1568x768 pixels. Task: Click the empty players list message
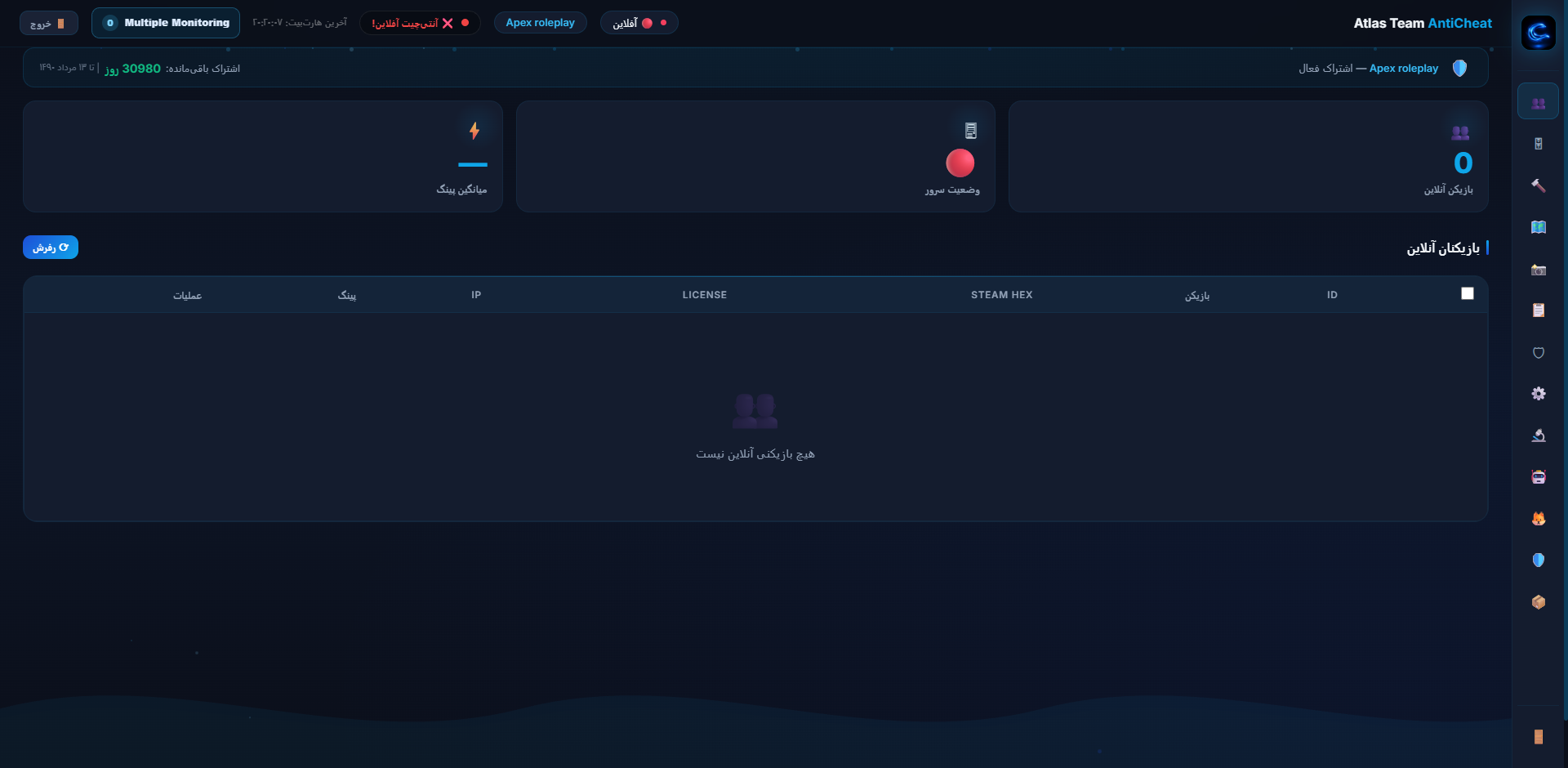755,454
